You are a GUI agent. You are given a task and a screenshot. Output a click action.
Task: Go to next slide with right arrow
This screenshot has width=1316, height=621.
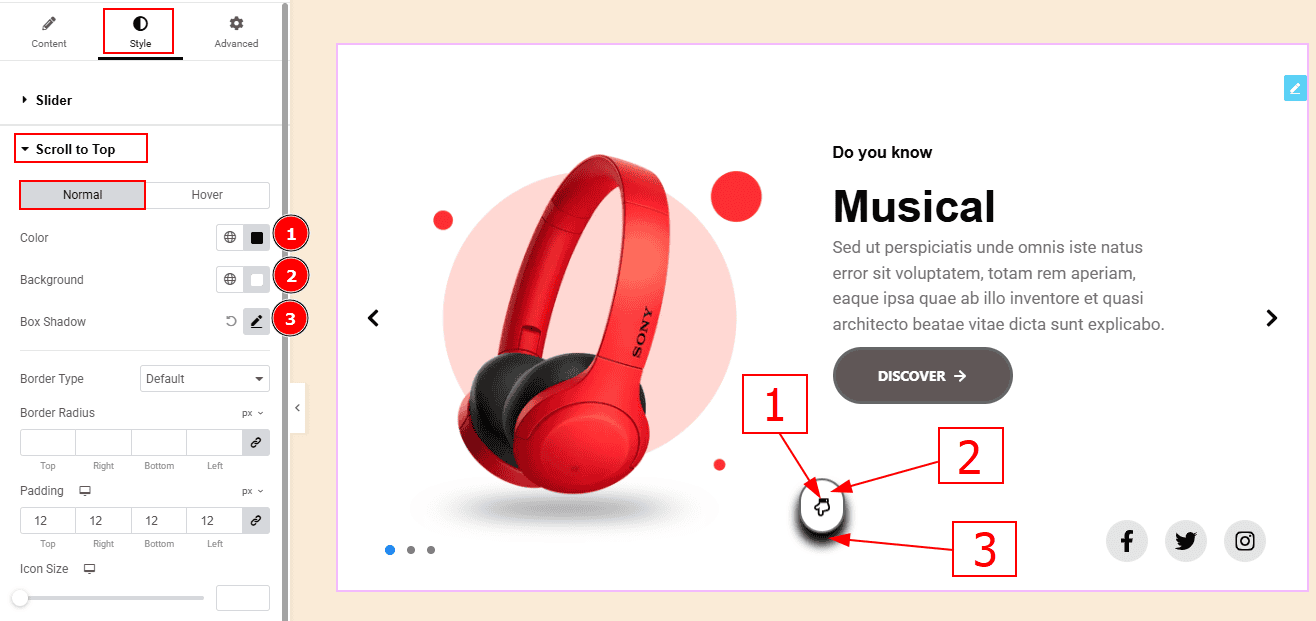1272,318
